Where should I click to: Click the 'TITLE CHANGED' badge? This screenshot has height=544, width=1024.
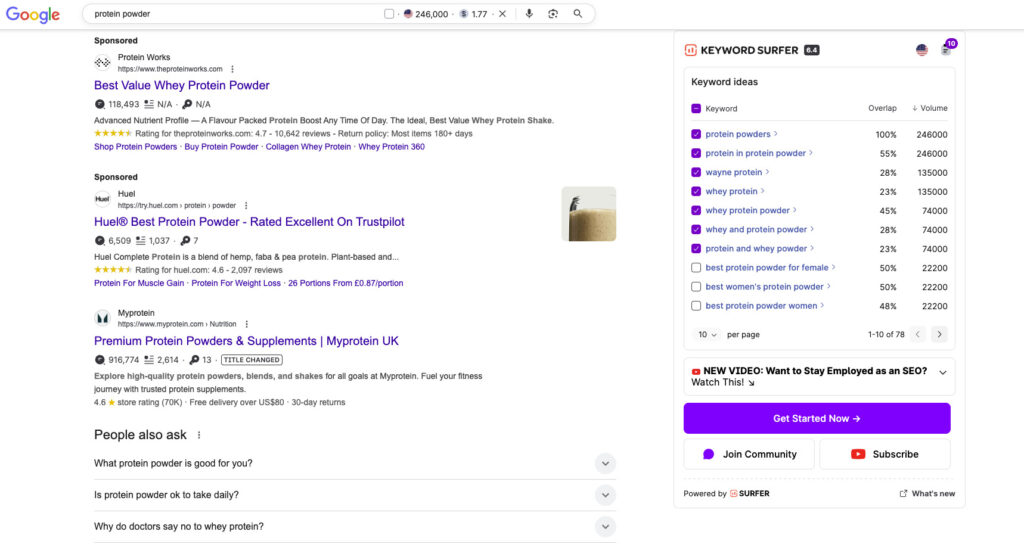[x=251, y=360]
